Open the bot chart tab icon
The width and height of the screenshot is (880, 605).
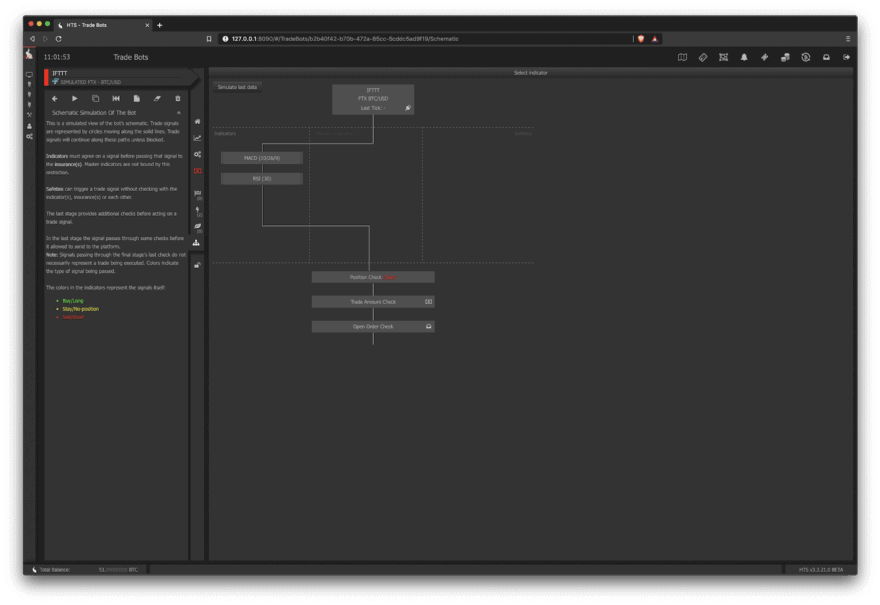coord(198,138)
